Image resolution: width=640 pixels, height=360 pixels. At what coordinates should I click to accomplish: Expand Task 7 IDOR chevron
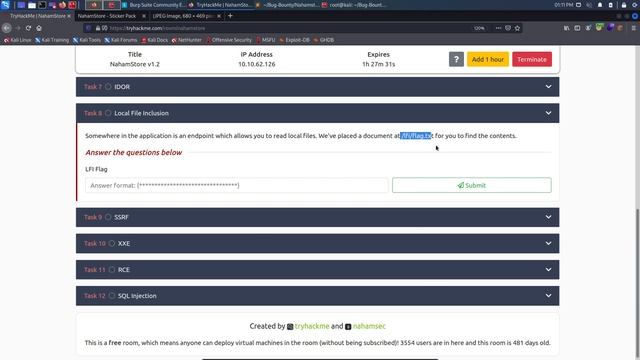pyautogui.click(x=548, y=87)
